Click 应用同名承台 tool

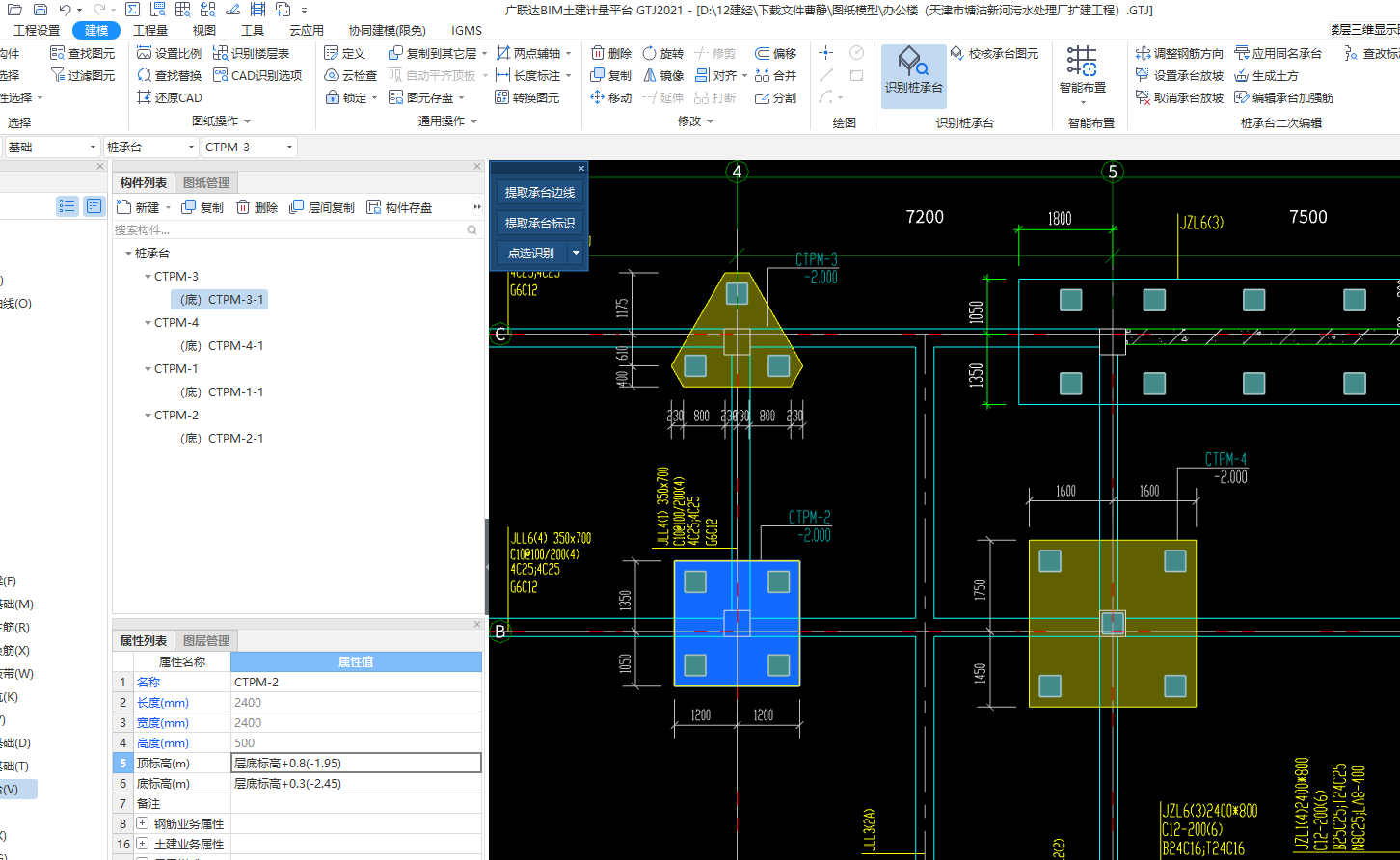1279,53
